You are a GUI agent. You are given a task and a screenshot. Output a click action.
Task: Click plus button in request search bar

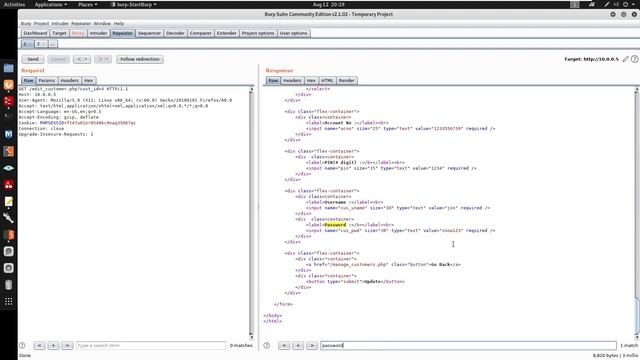click(53, 345)
